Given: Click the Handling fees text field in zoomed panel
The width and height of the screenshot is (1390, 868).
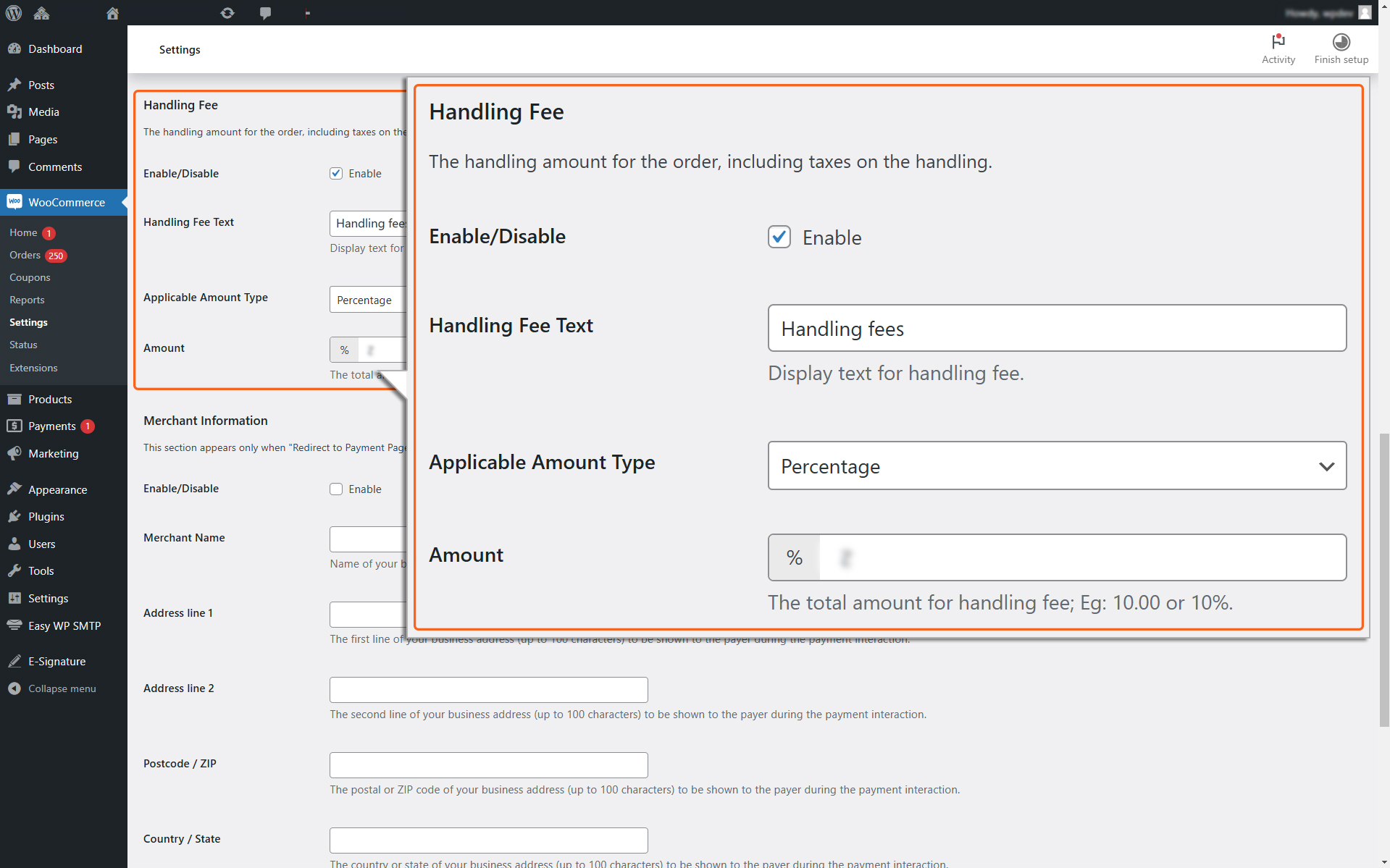Looking at the screenshot, I should (x=1057, y=328).
